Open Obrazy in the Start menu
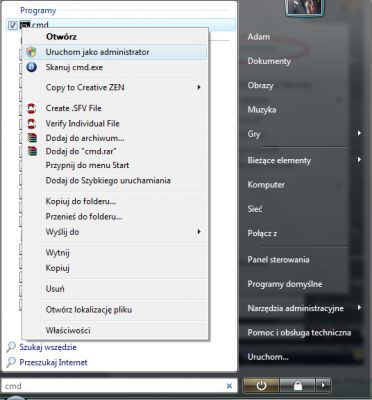372x400 pixels. (260, 86)
